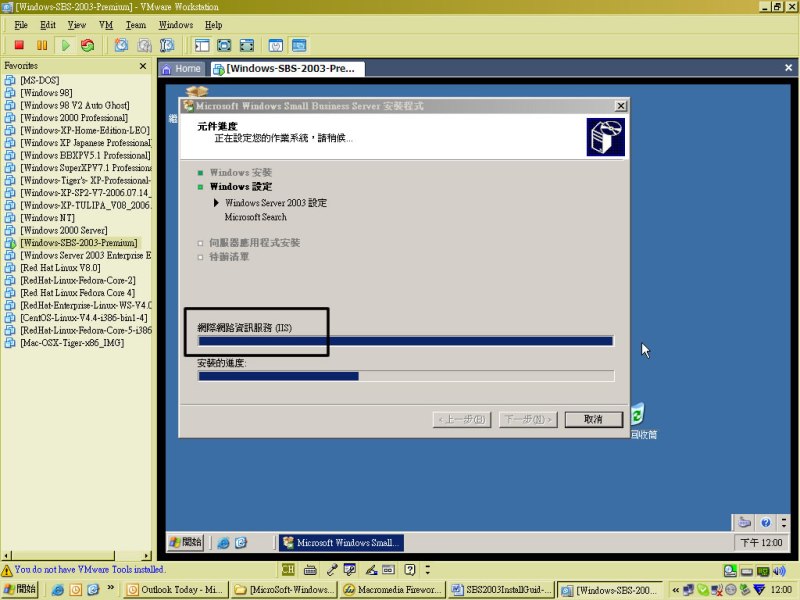
Task: Click the 下一步 next button in setup dialog
Action: 528,419
